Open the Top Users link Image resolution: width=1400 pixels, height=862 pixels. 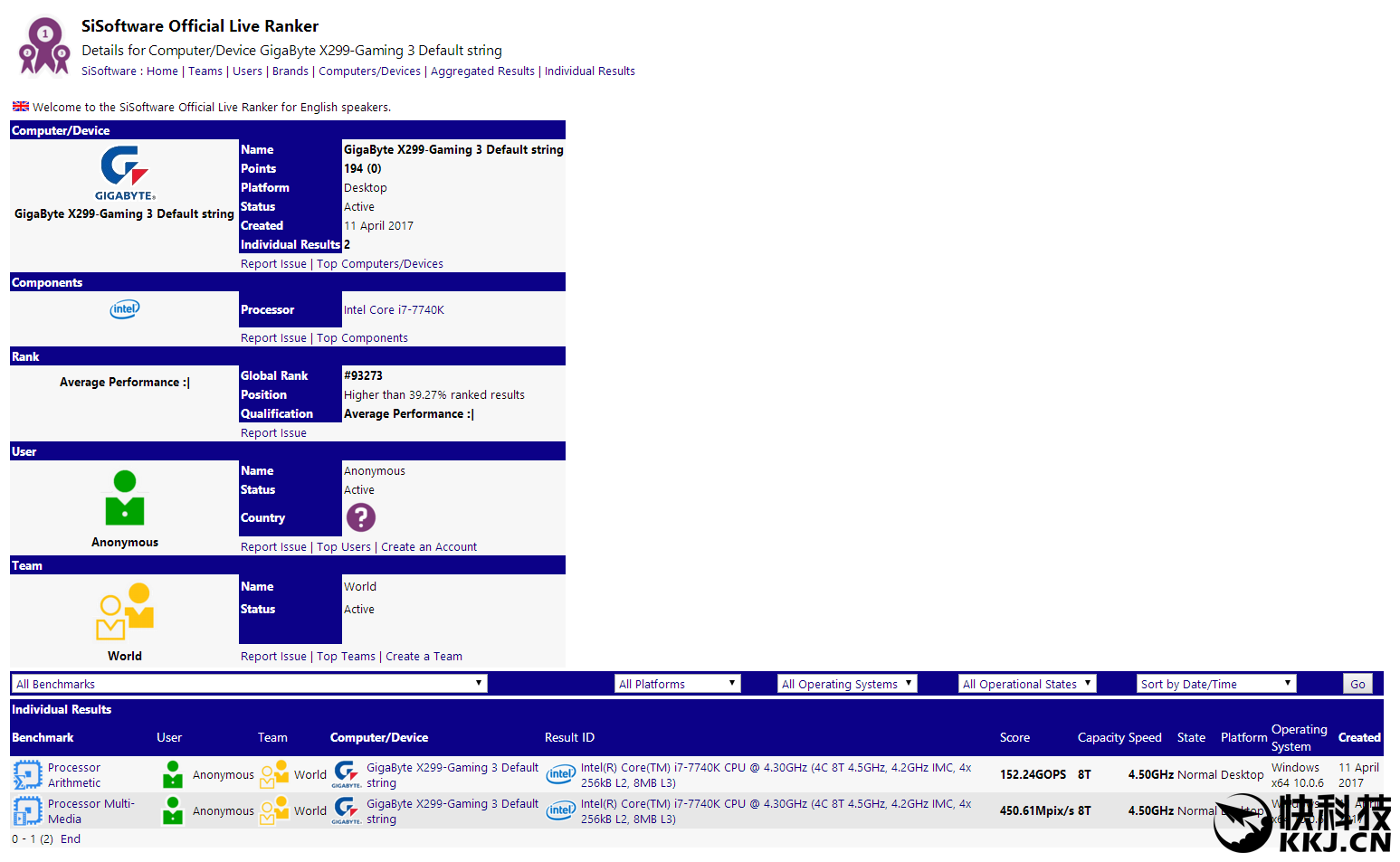[344, 547]
